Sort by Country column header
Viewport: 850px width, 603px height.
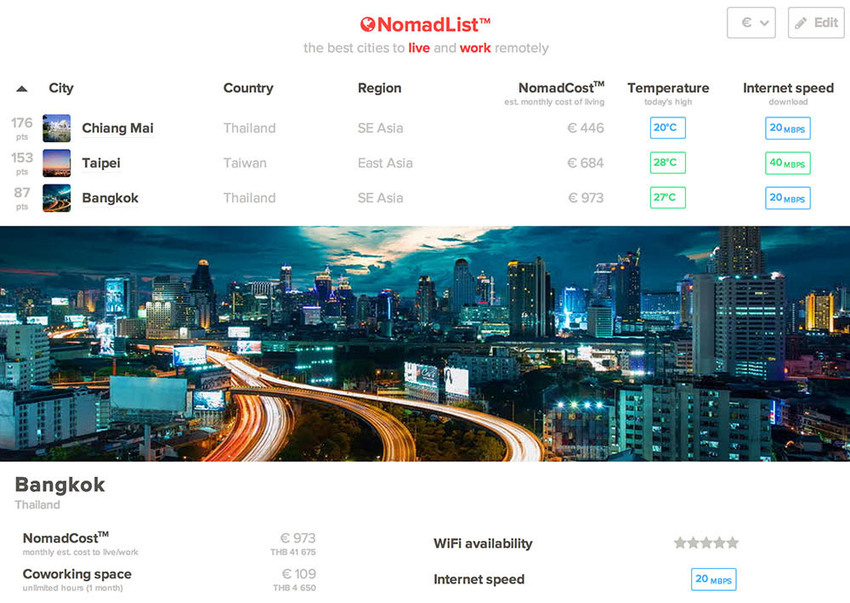coord(248,88)
